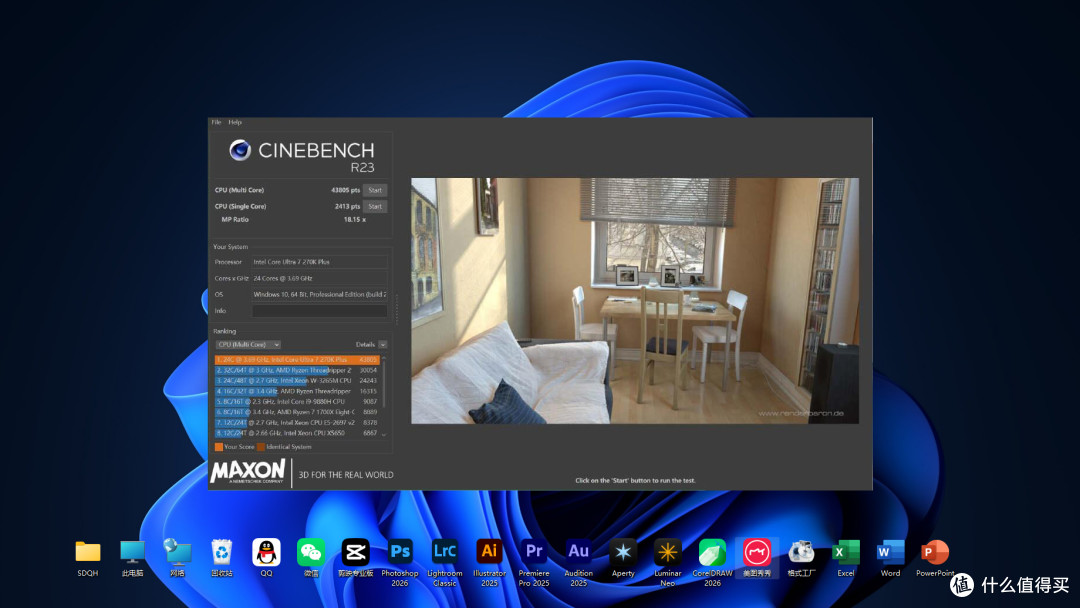Click the orange Your Score legend swatch
This screenshot has width=1080, height=608.
coord(218,447)
